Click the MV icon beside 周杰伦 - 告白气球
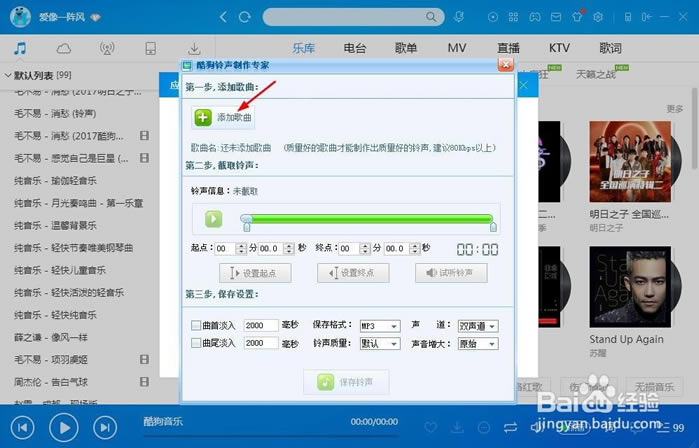699x448 pixels. click(144, 382)
